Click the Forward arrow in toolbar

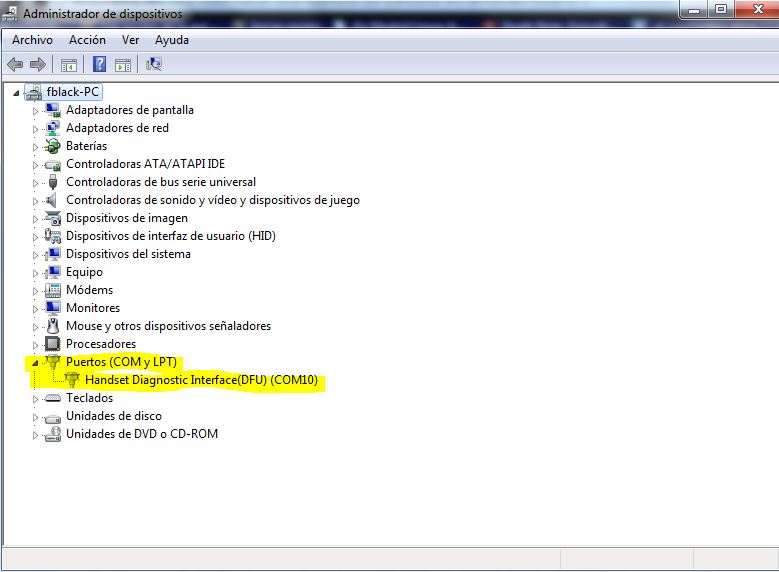[38, 65]
